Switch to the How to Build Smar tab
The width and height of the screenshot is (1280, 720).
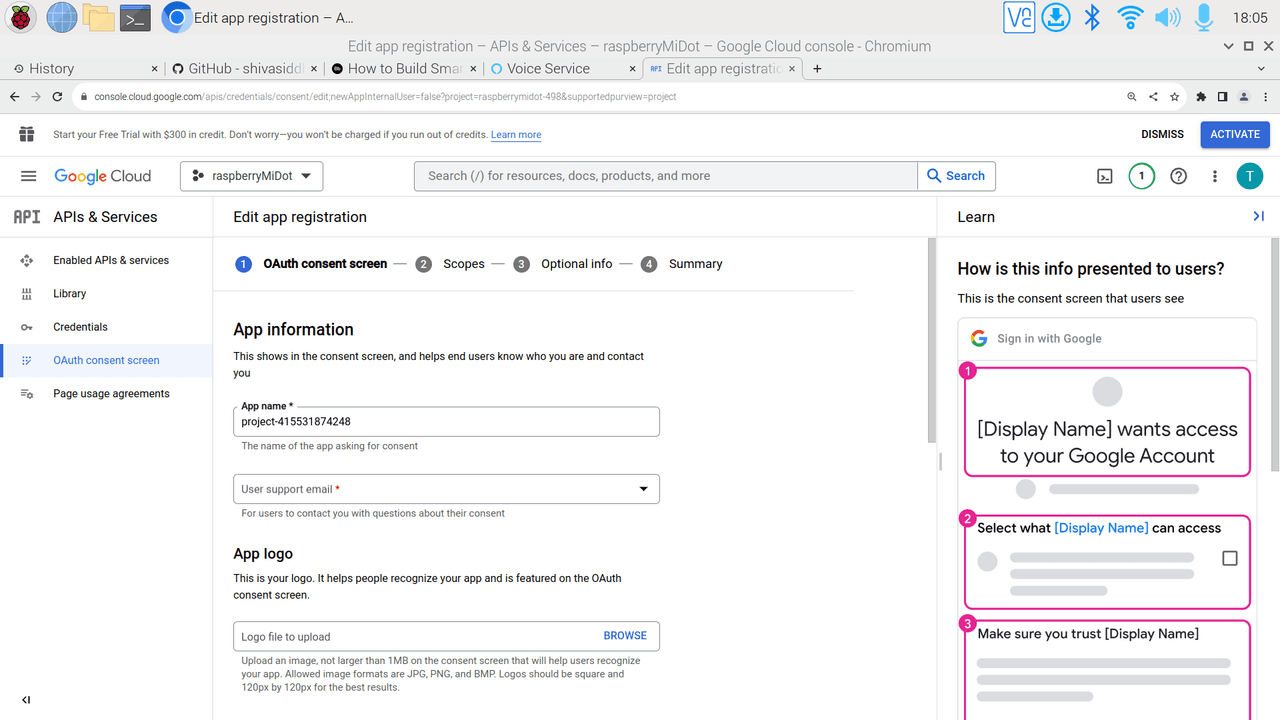tap(402, 68)
